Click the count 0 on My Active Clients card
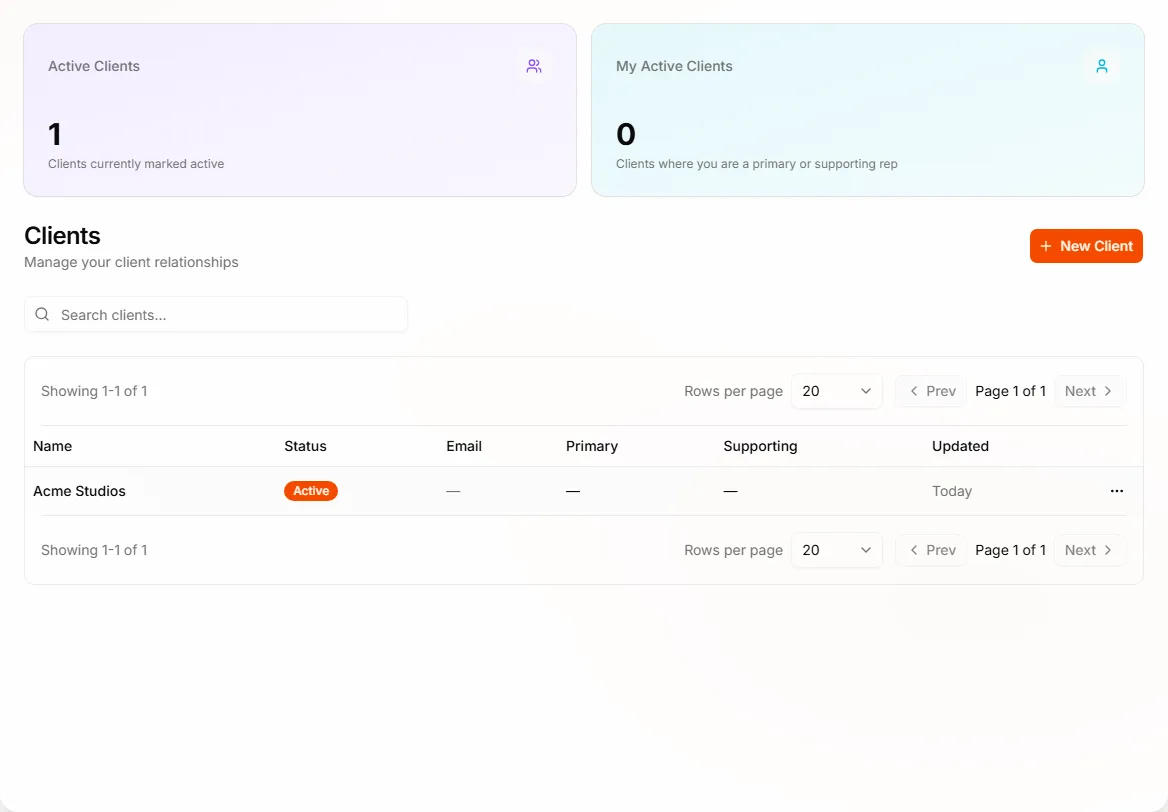 tap(626, 134)
